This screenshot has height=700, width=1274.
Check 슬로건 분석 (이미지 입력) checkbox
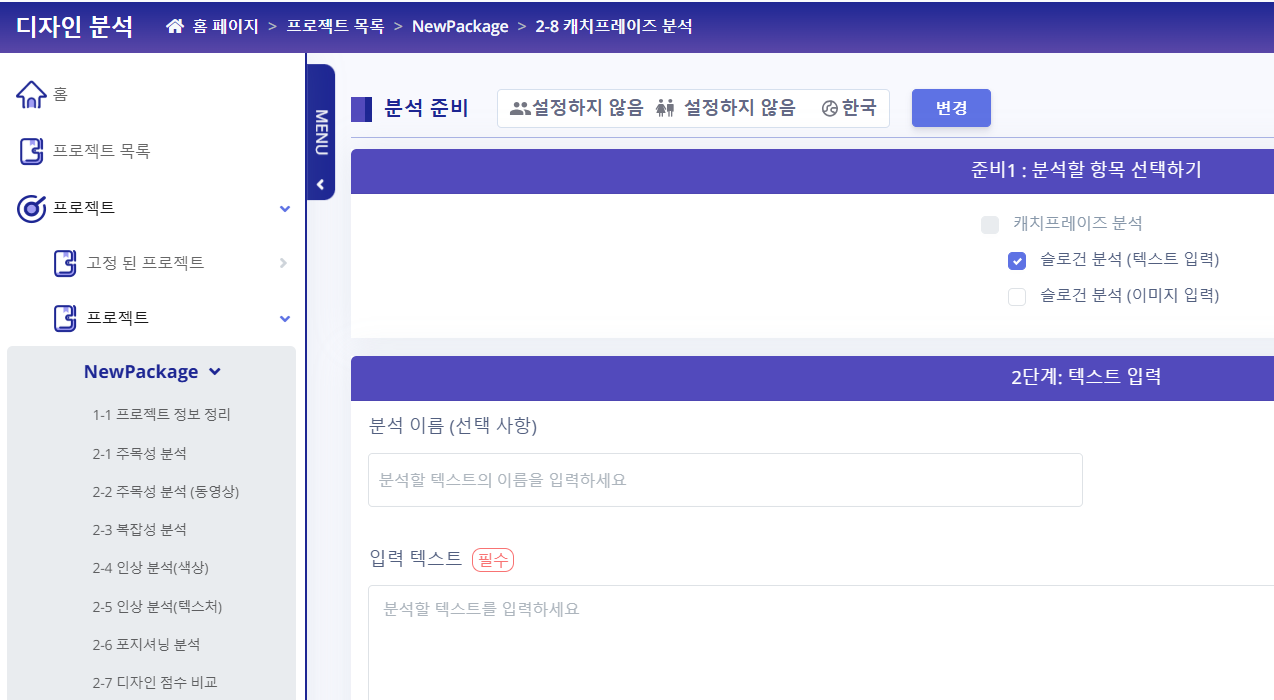[1017, 296]
